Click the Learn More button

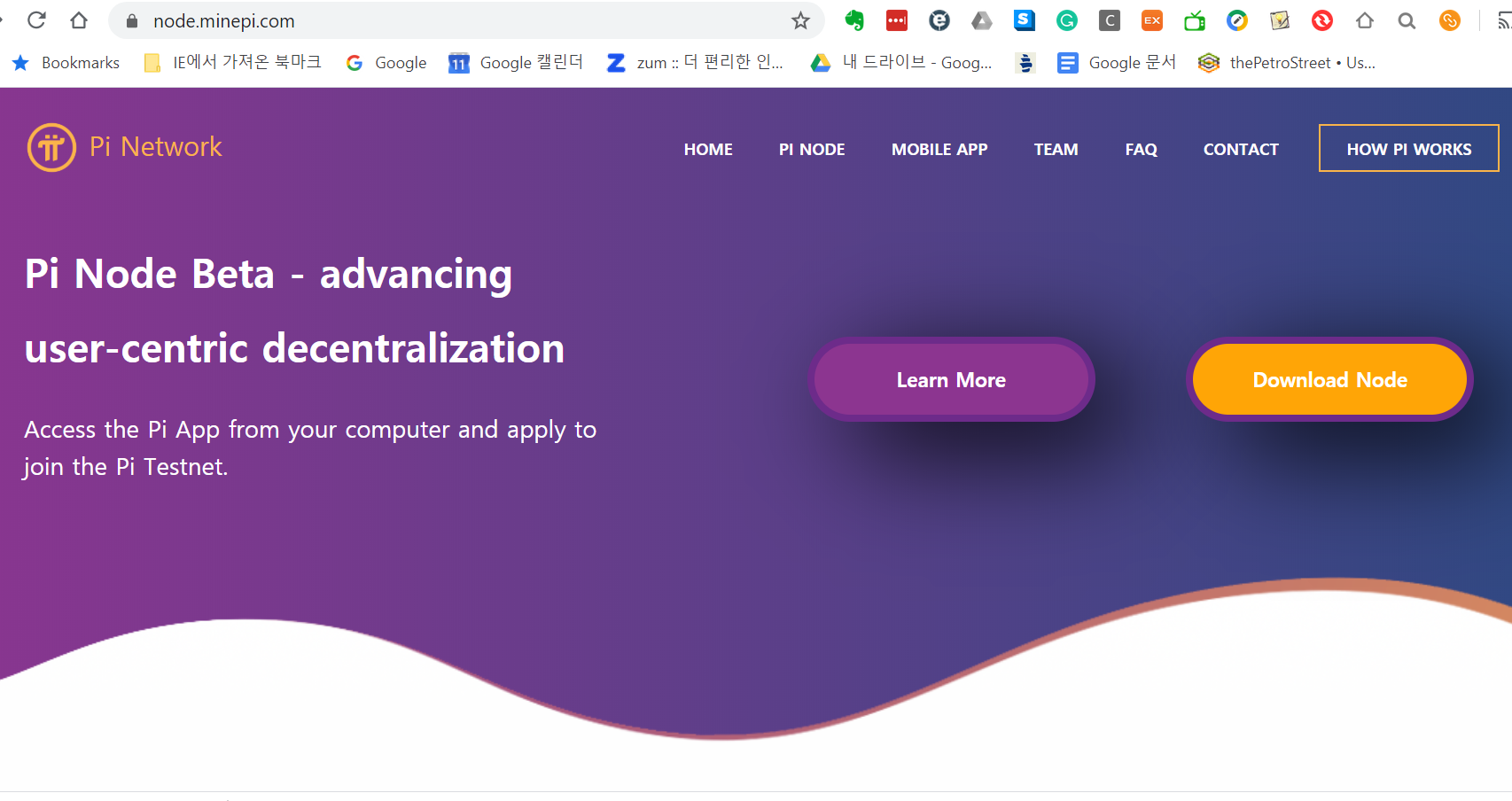pyautogui.click(x=951, y=379)
